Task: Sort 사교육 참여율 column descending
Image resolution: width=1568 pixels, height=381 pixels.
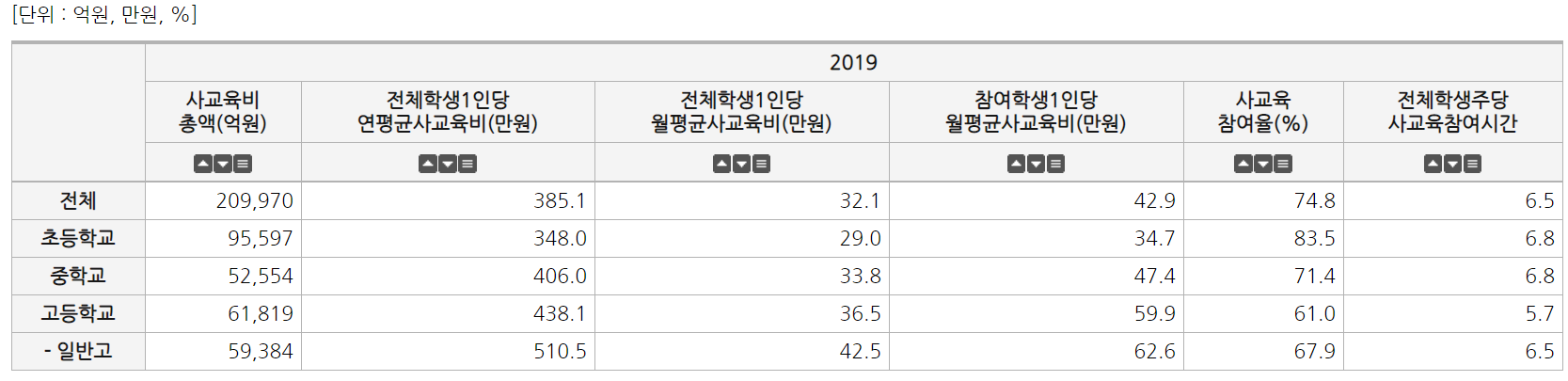Action: [x=1263, y=164]
